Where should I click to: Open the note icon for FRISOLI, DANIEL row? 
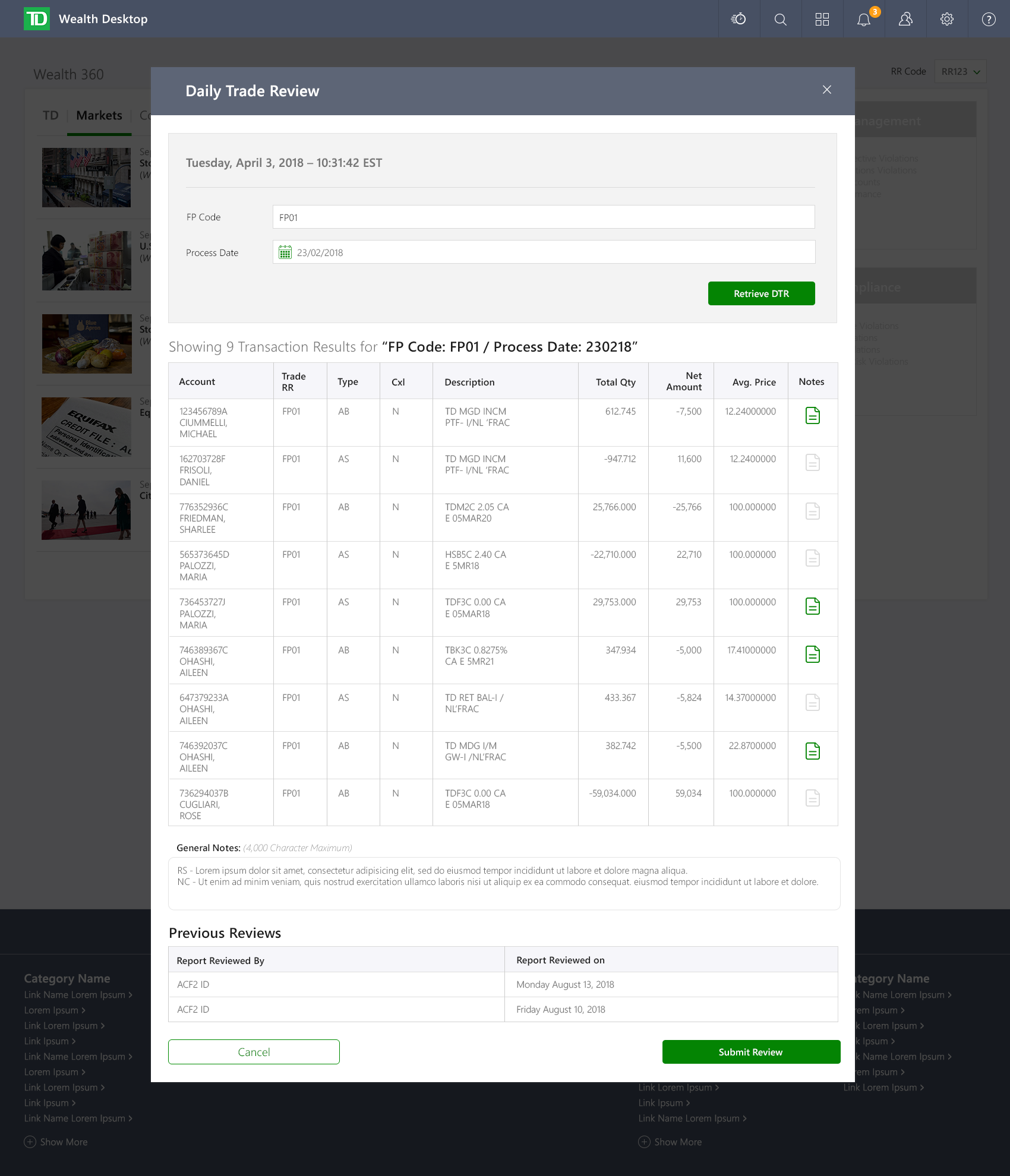pyautogui.click(x=813, y=463)
